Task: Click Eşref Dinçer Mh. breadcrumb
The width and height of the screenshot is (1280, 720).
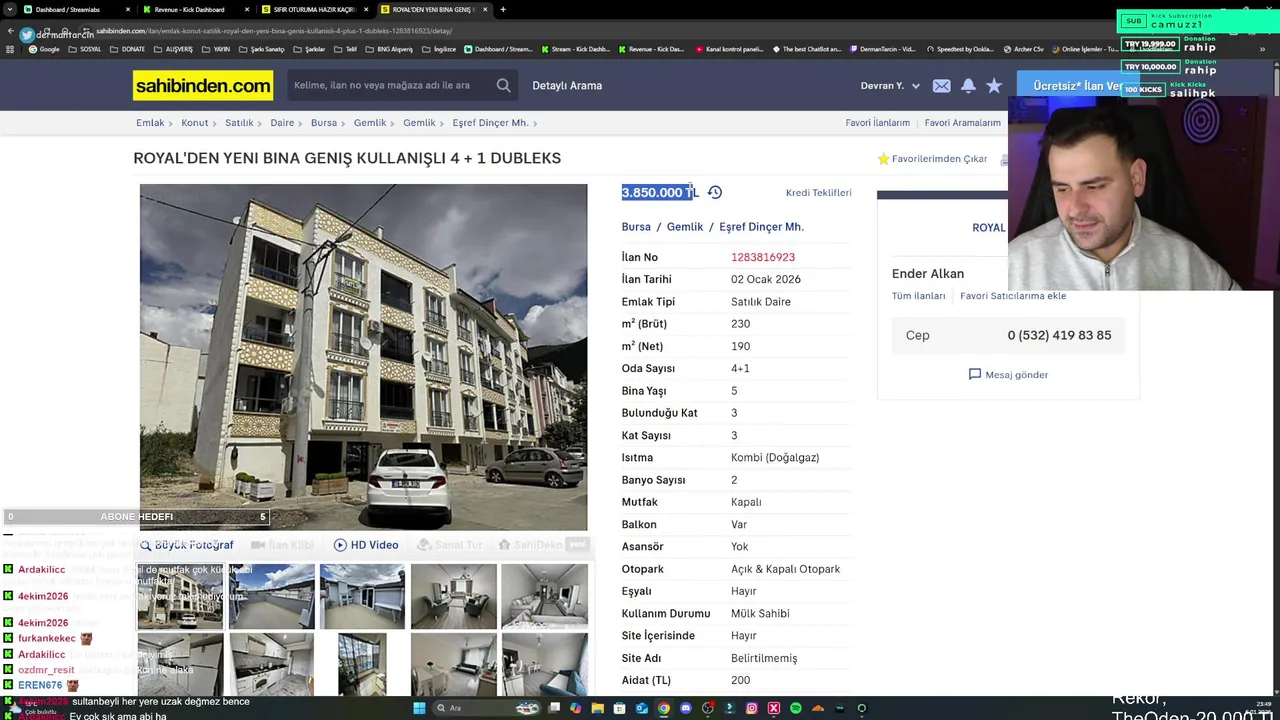Action: (490, 122)
